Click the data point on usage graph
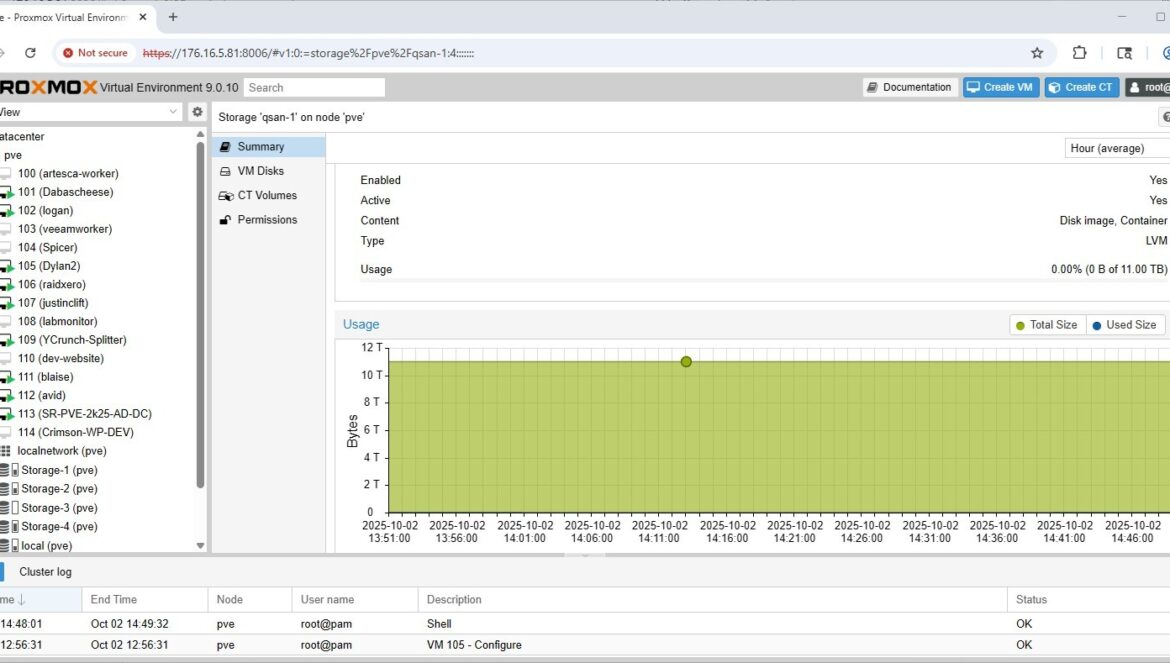The width and height of the screenshot is (1170, 663). (x=686, y=361)
